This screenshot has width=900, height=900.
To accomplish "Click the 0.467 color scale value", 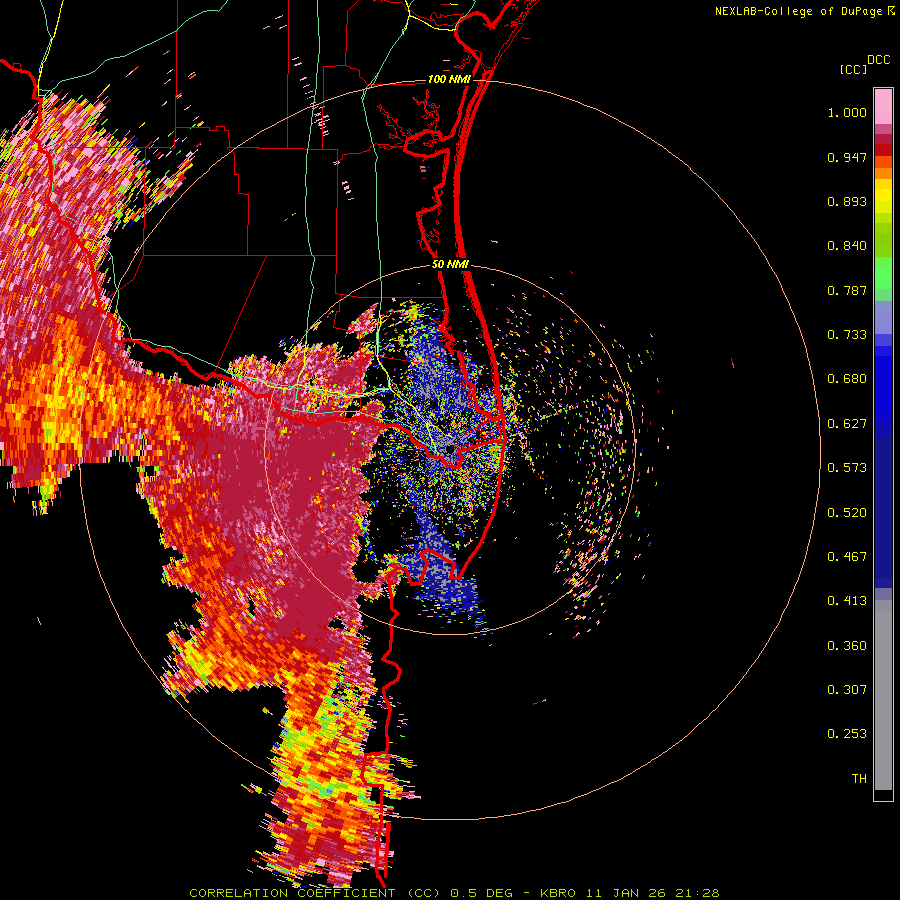I will tap(847, 557).
